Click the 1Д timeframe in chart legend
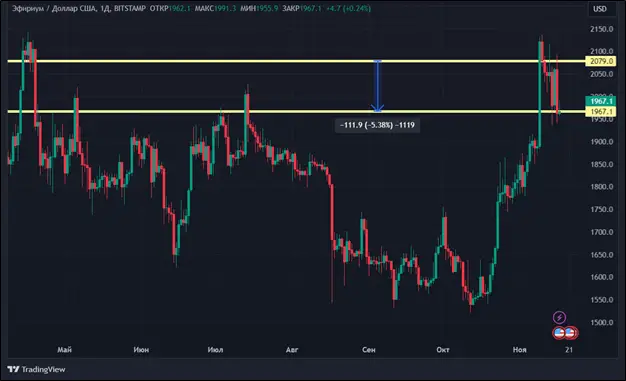 [x=105, y=8]
